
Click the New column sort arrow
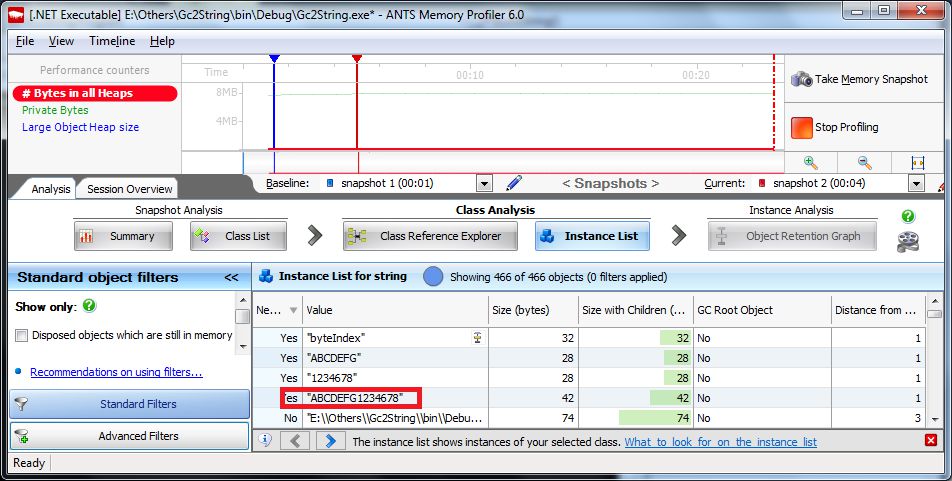[293, 310]
